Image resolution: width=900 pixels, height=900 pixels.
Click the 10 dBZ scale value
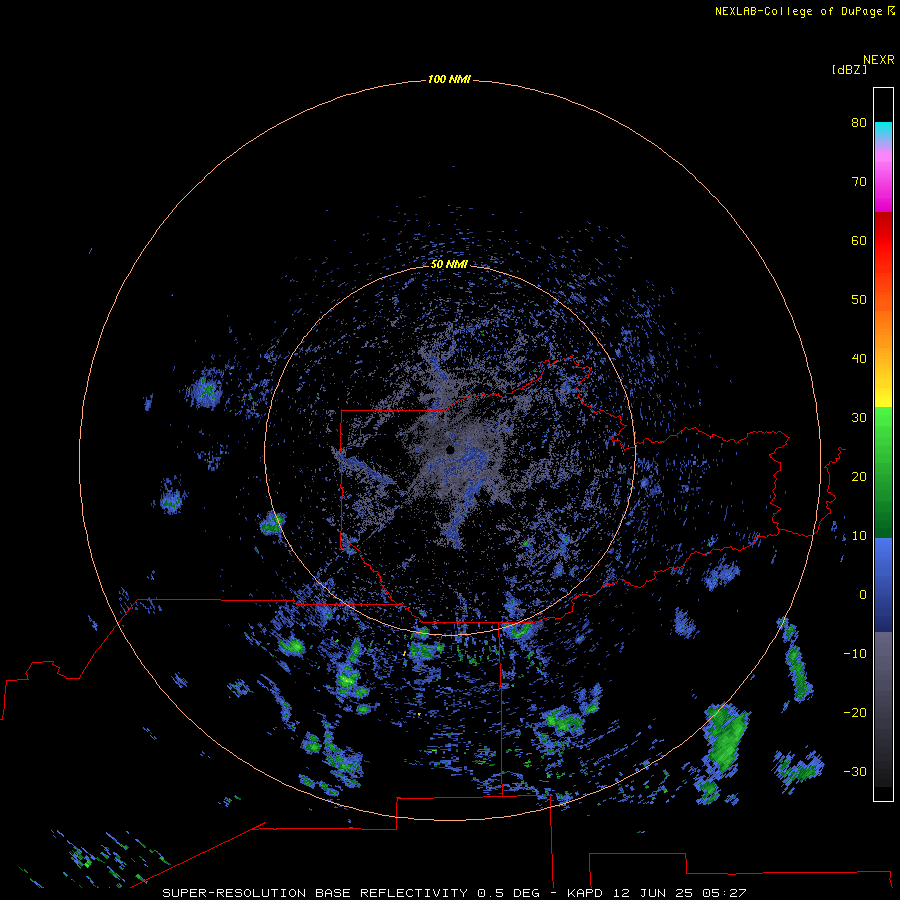(x=859, y=536)
